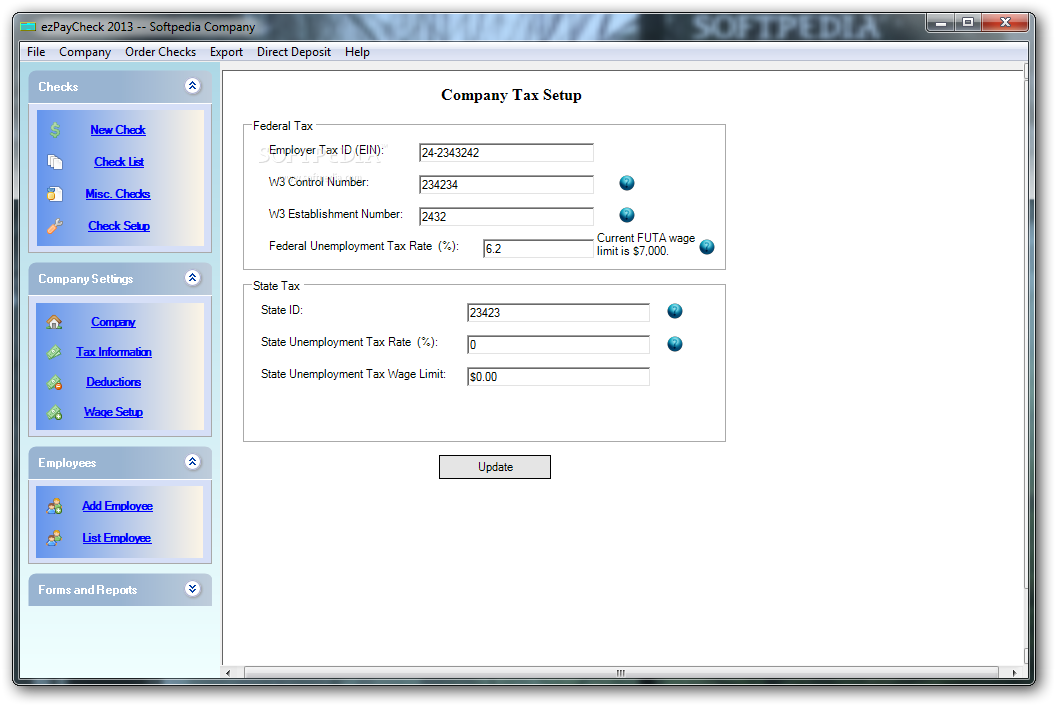Go to the Wage Setup link
Viewport: 1056px width, 706px height.
(113, 412)
